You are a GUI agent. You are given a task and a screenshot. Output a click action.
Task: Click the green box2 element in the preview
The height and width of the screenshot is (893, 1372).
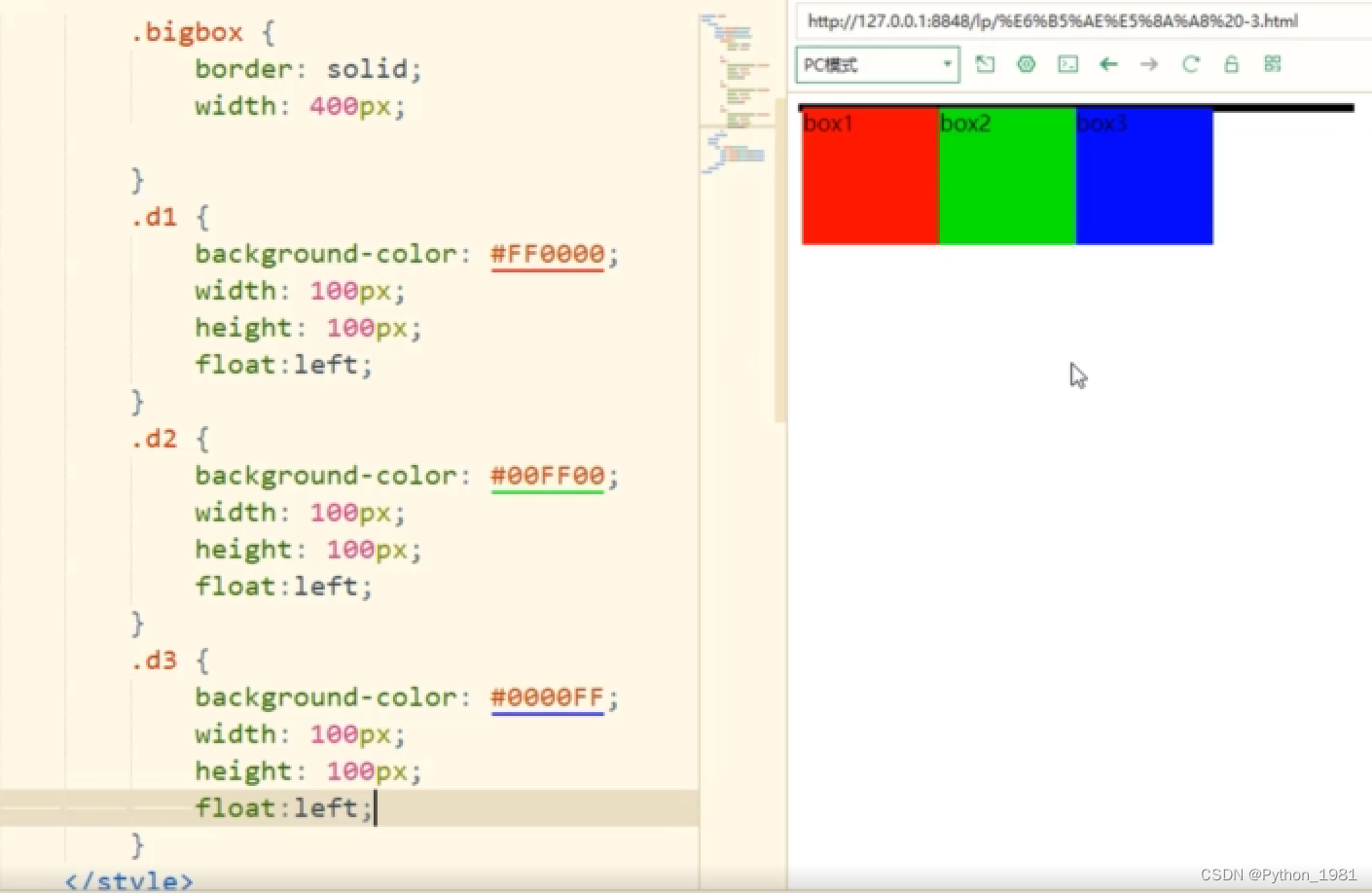pyautogui.click(x=1007, y=175)
